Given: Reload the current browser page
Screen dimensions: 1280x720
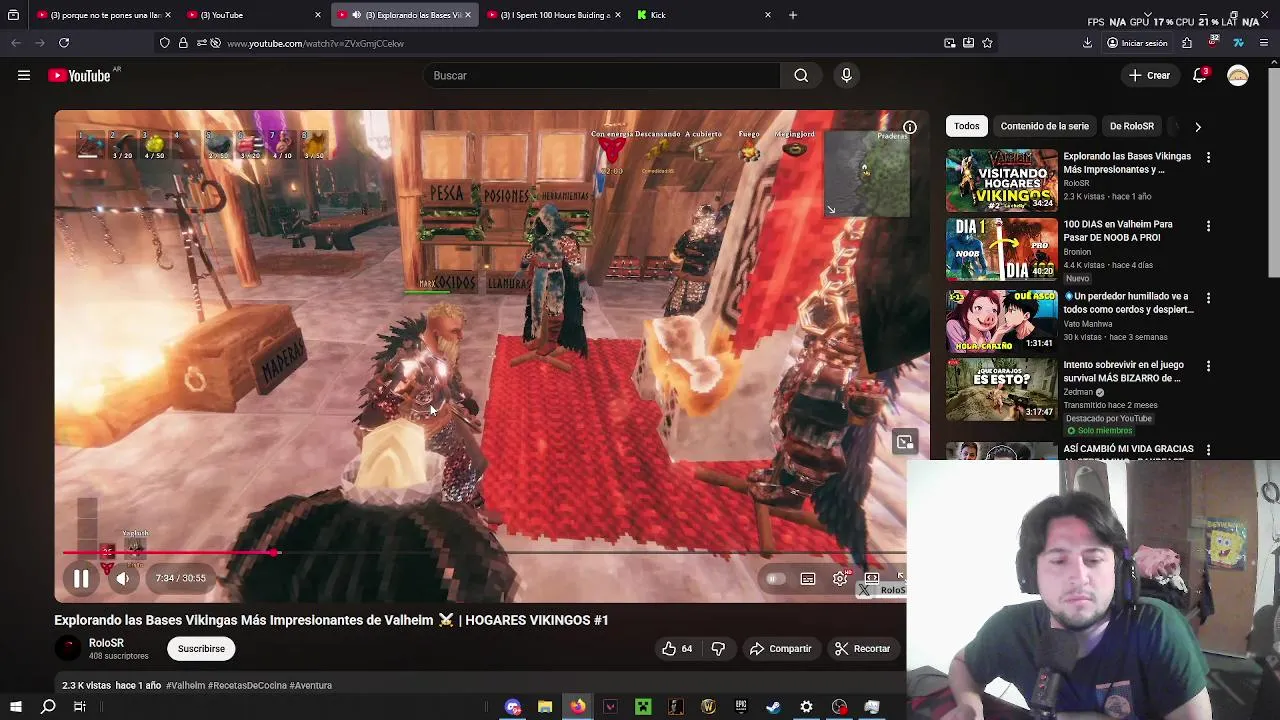Looking at the screenshot, I should (64, 43).
